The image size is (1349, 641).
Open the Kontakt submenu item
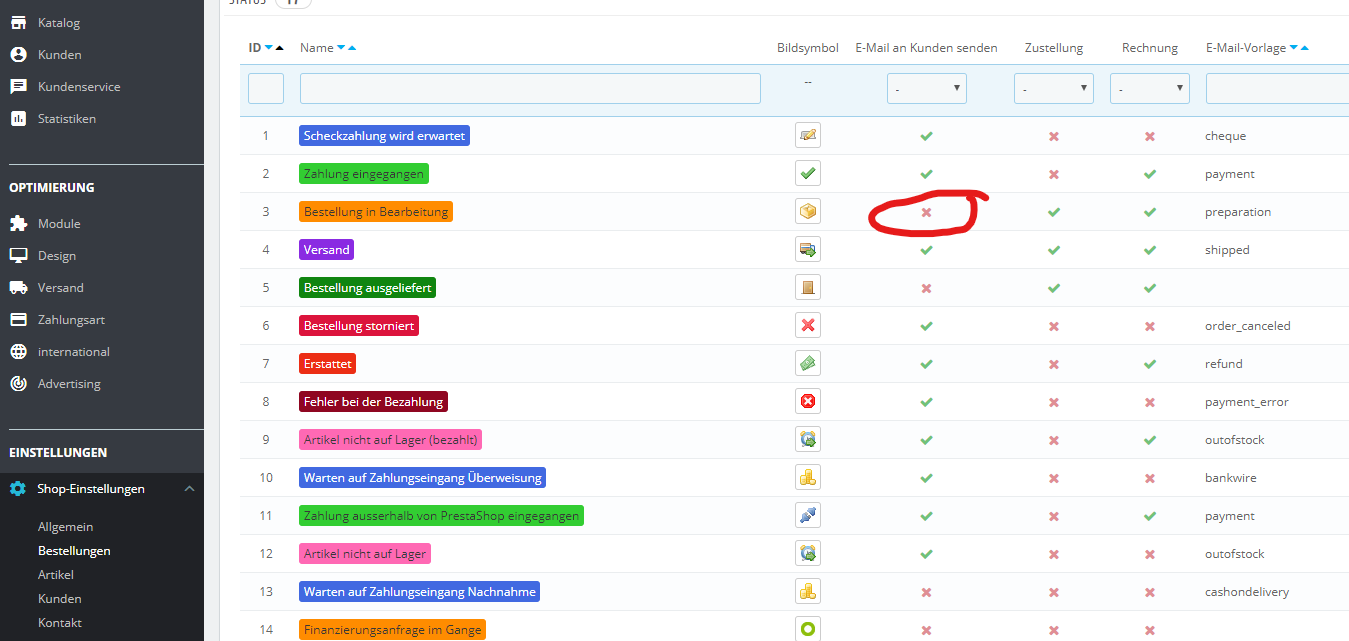pos(60,623)
